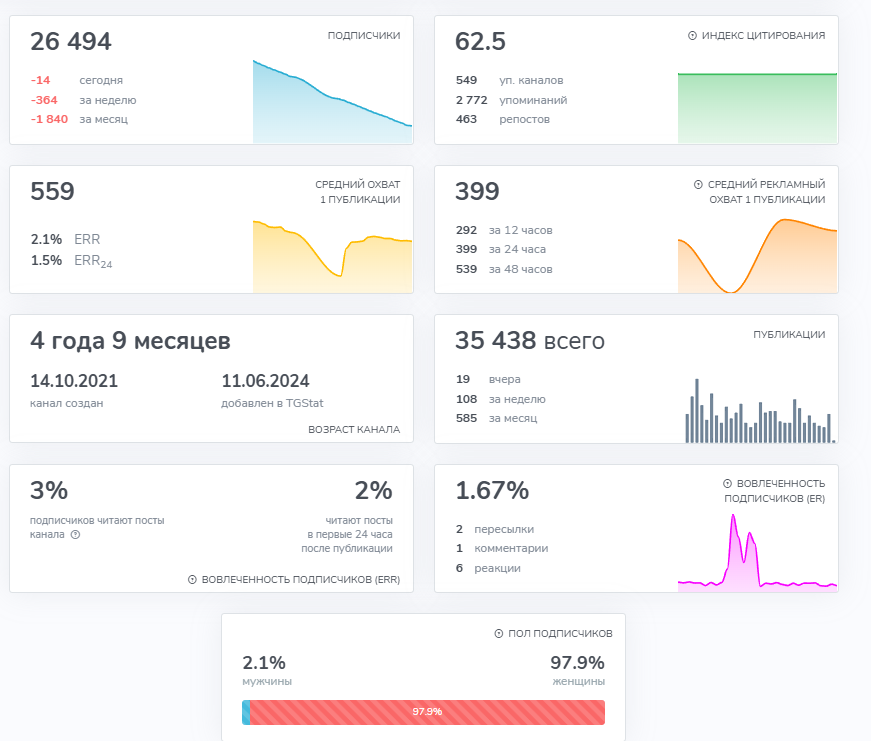Click the '4 года 9 месяцев' heading
Viewport: 871px width, 741px height.
point(130,341)
